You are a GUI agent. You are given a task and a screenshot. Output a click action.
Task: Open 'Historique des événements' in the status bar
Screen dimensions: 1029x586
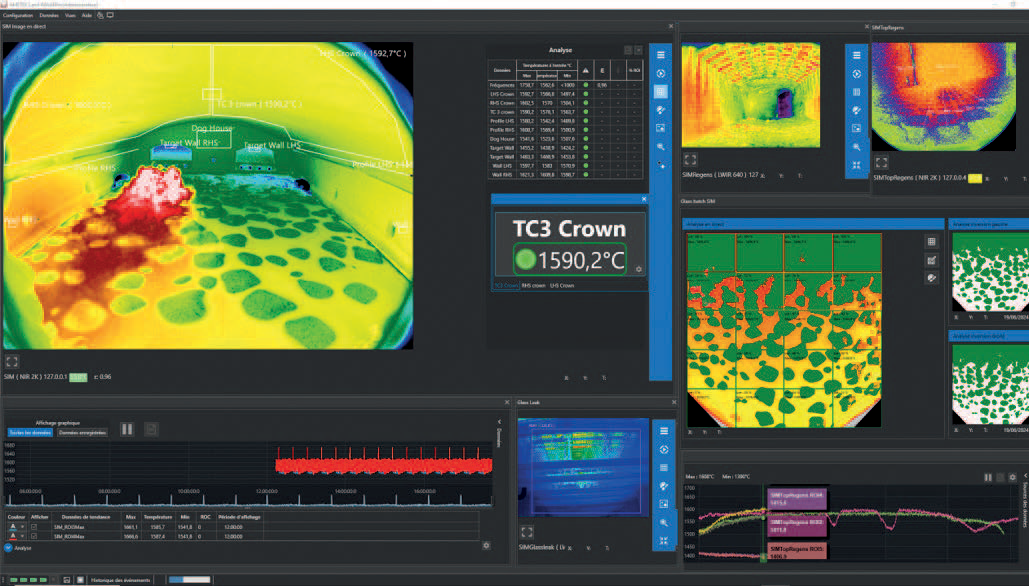click(120, 580)
